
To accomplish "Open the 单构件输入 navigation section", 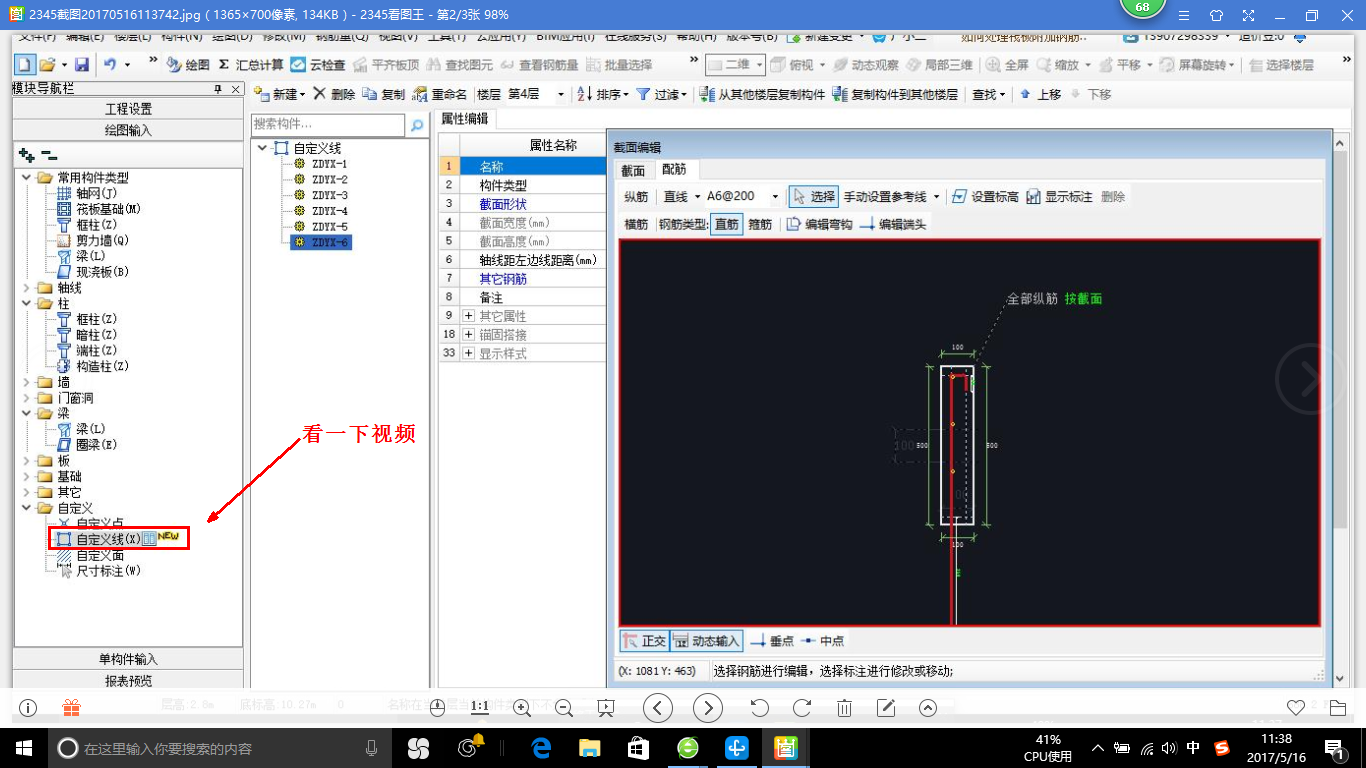I will click(x=128, y=659).
